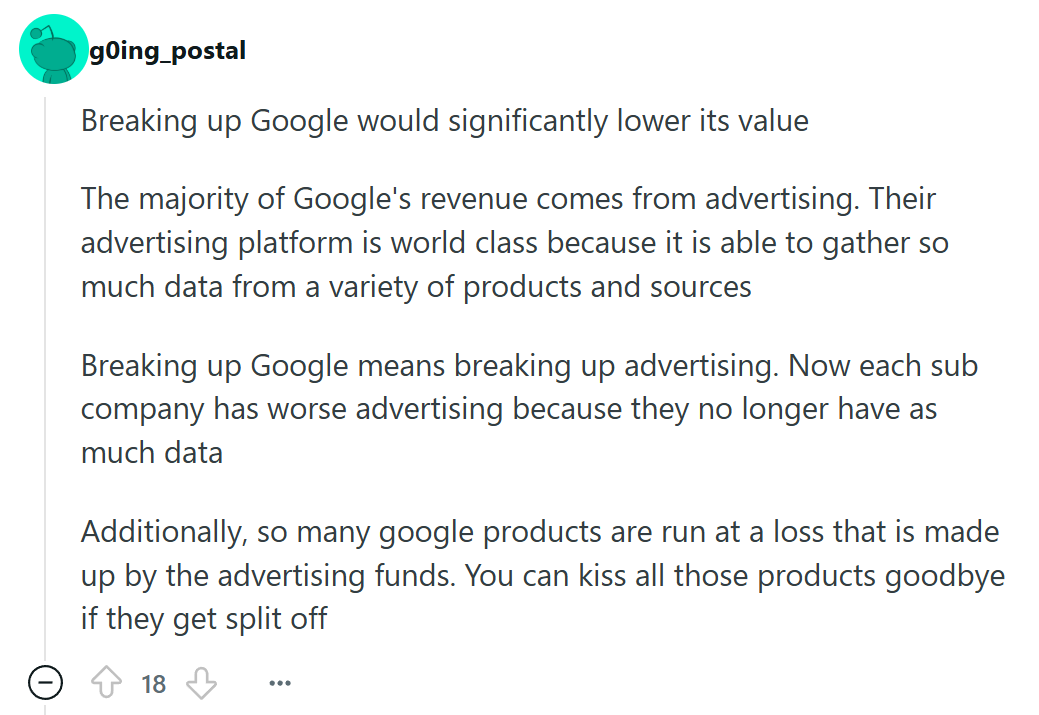
Task: Click the phrase 'world class' in the comment
Action: click(x=464, y=243)
